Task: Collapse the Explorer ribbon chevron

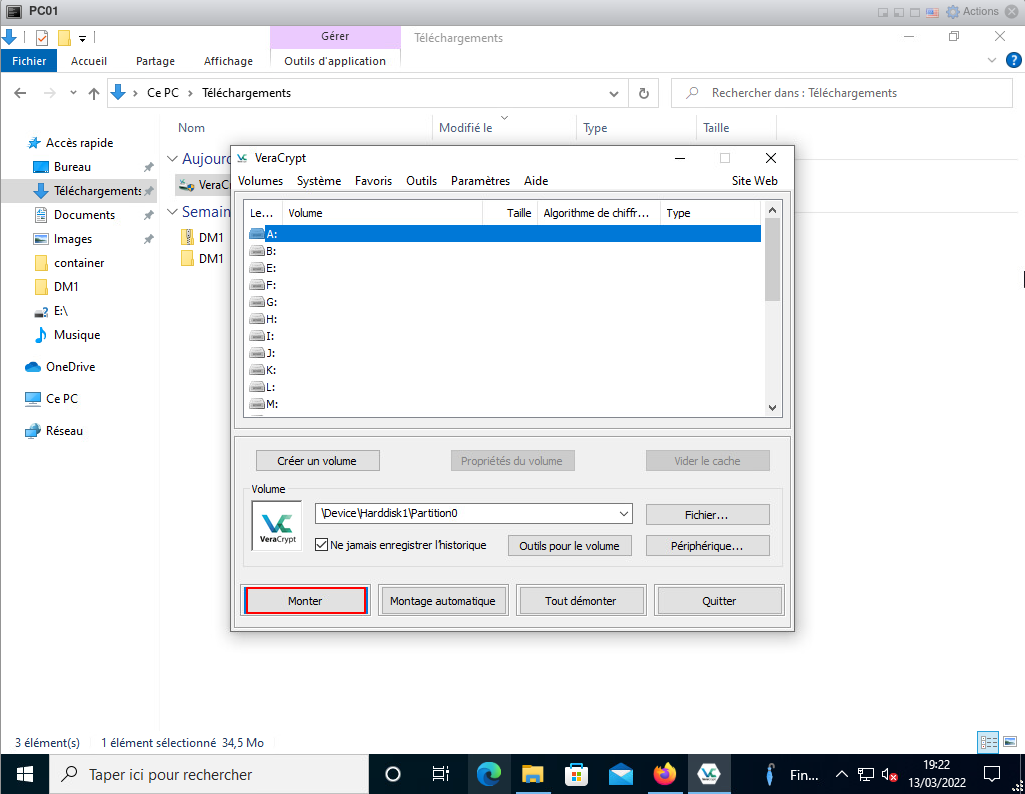Action: (x=992, y=61)
